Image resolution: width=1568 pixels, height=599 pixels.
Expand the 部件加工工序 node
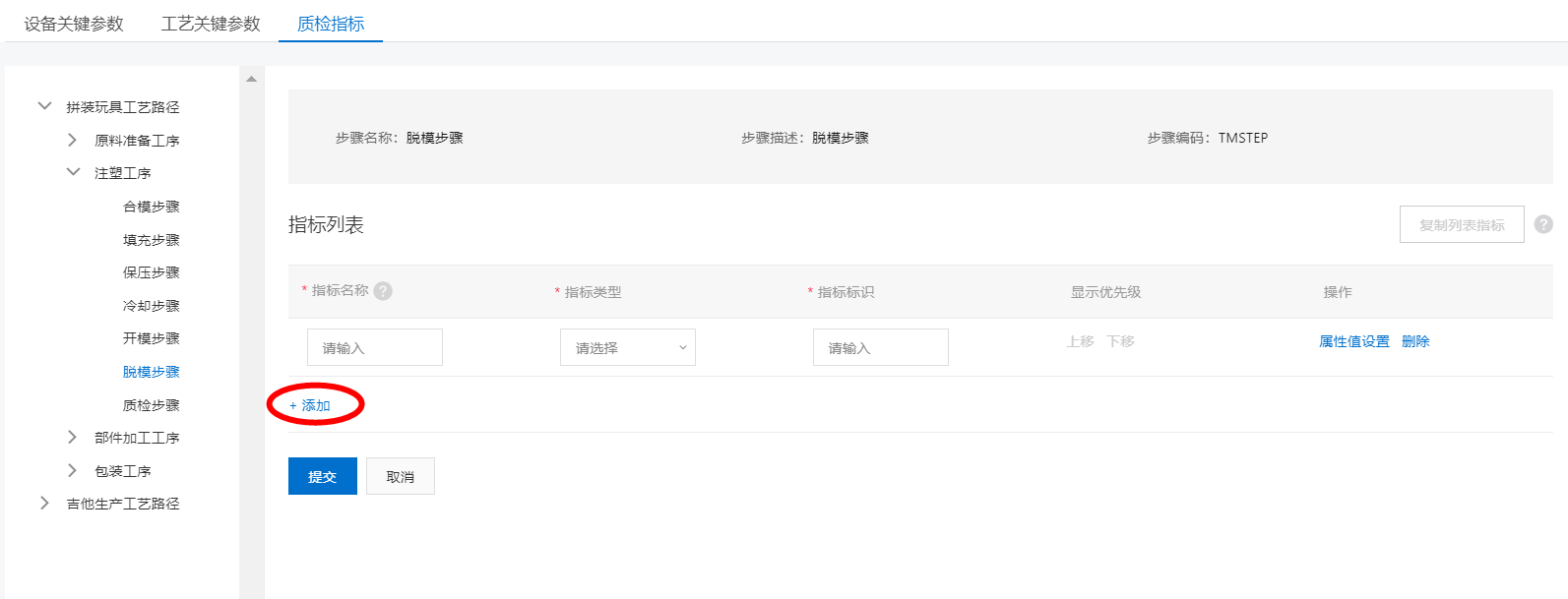tap(72, 437)
